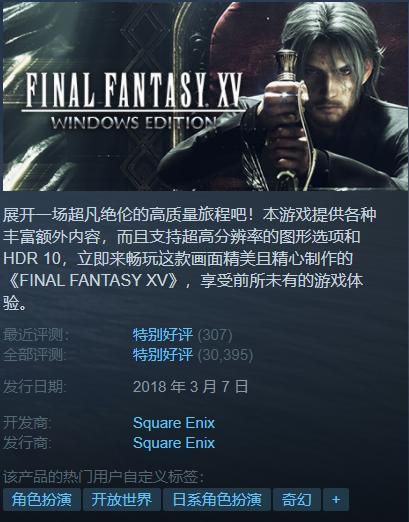Open the developer Square Enix link
The width and height of the screenshot is (409, 522).
[174, 423]
